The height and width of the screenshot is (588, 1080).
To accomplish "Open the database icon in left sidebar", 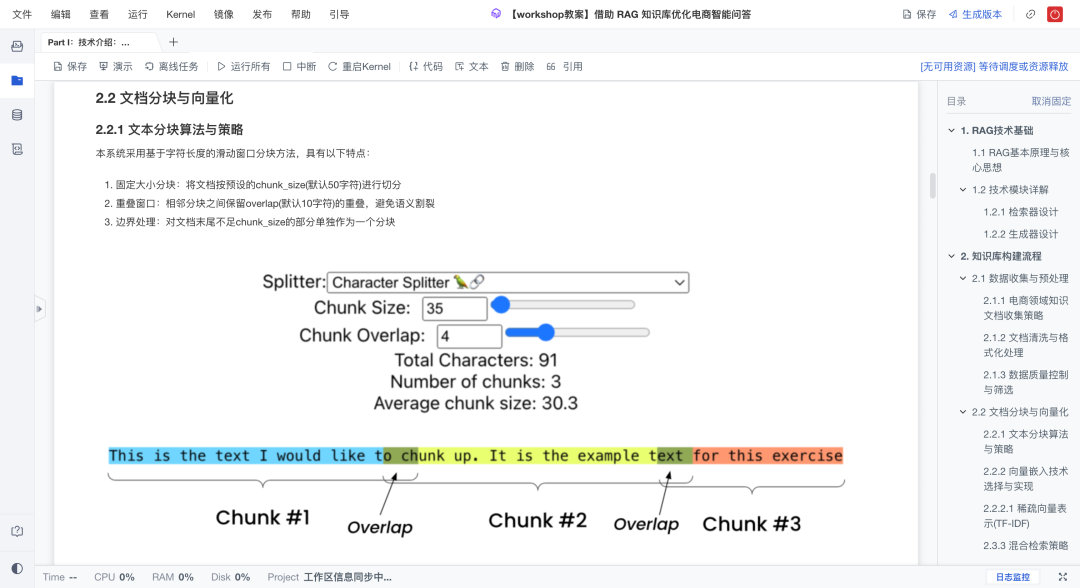I will [17, 115].
